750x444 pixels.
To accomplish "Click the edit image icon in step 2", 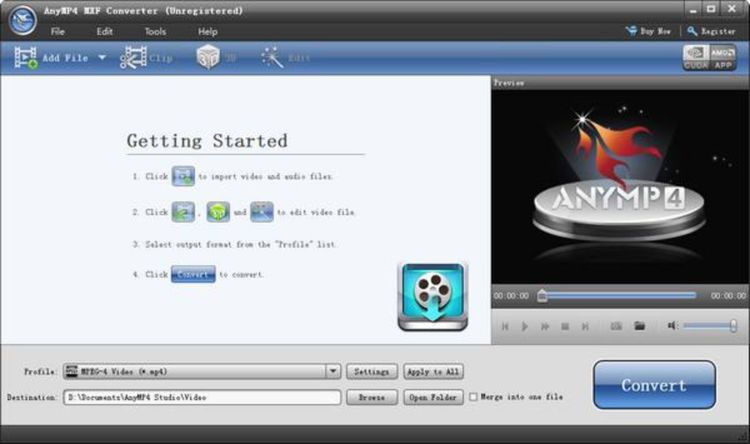I will pyautogui.click(x=262, y=212).
